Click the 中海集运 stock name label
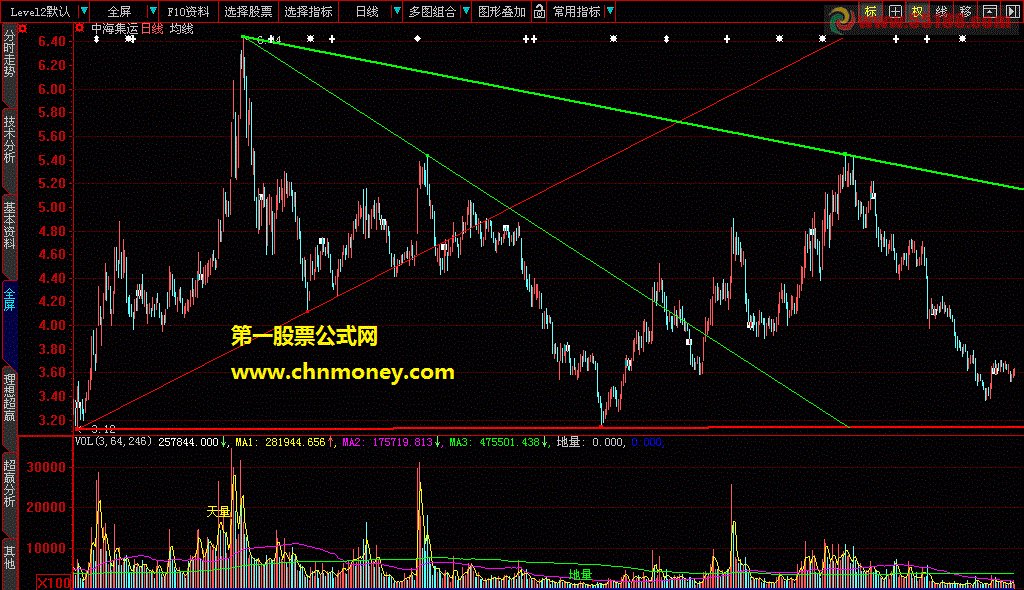The width and height of the screenshot is (1024, 590). click(114, 29)
